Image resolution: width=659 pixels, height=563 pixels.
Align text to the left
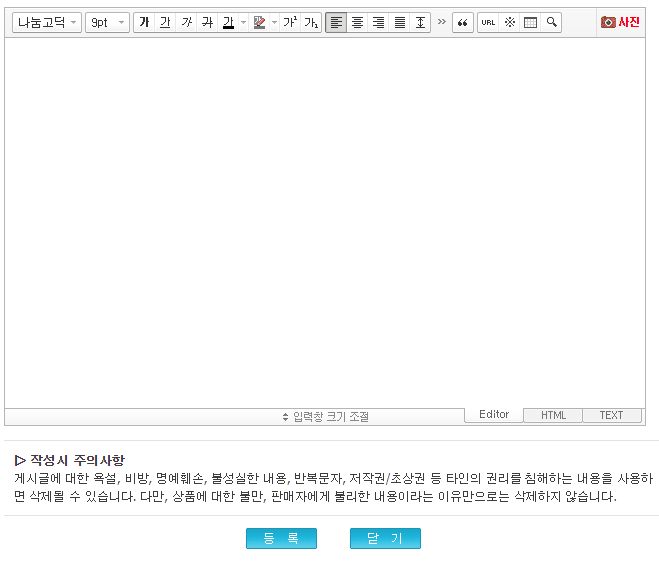pyautogui.click(x=336, y=22)
